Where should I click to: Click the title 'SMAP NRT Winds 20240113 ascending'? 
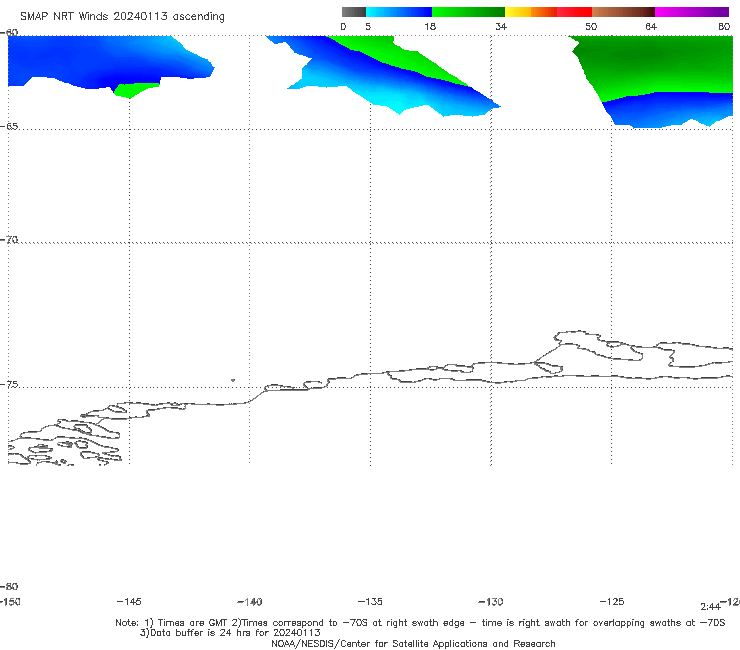(122, 16)
